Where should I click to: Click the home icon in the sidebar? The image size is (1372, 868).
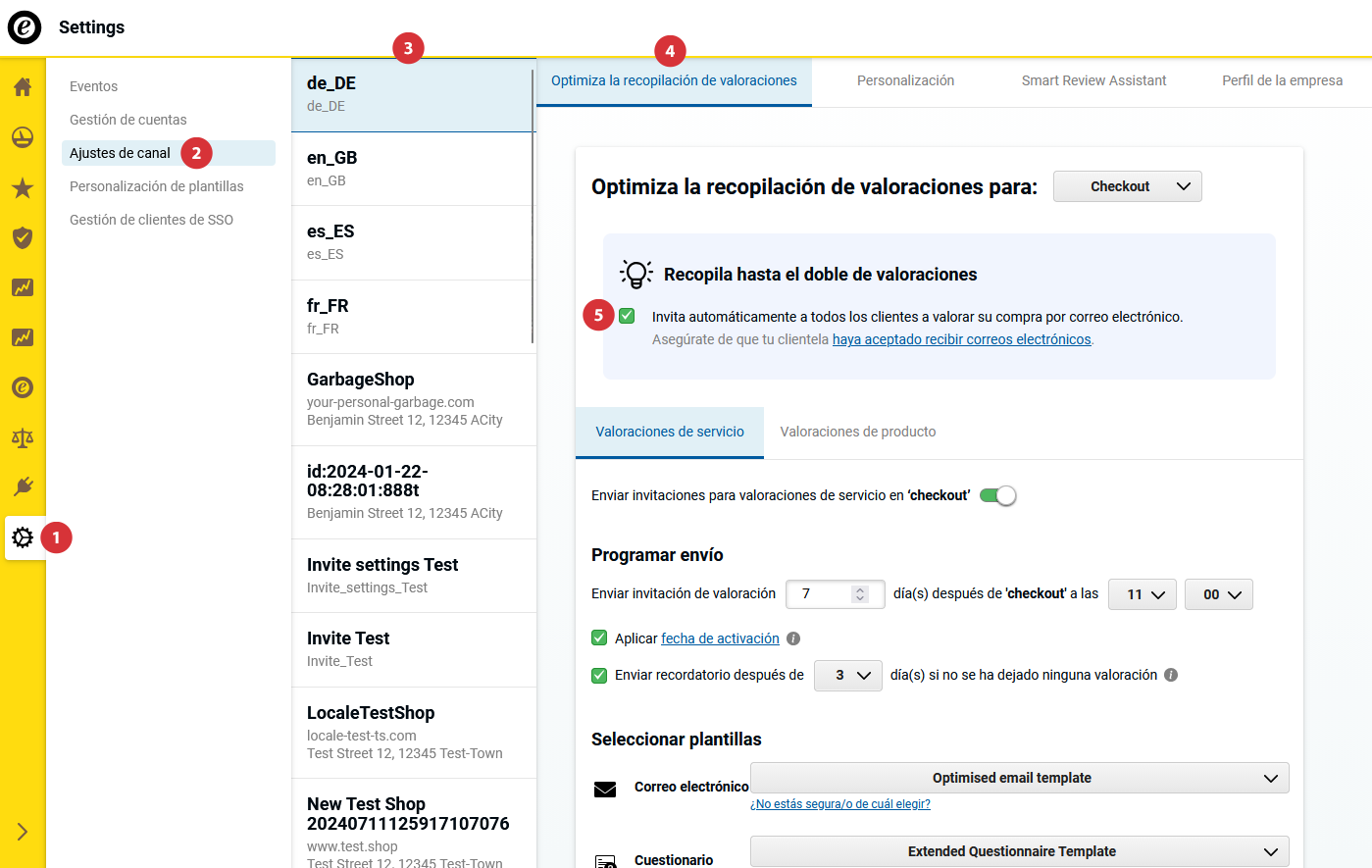23,87
